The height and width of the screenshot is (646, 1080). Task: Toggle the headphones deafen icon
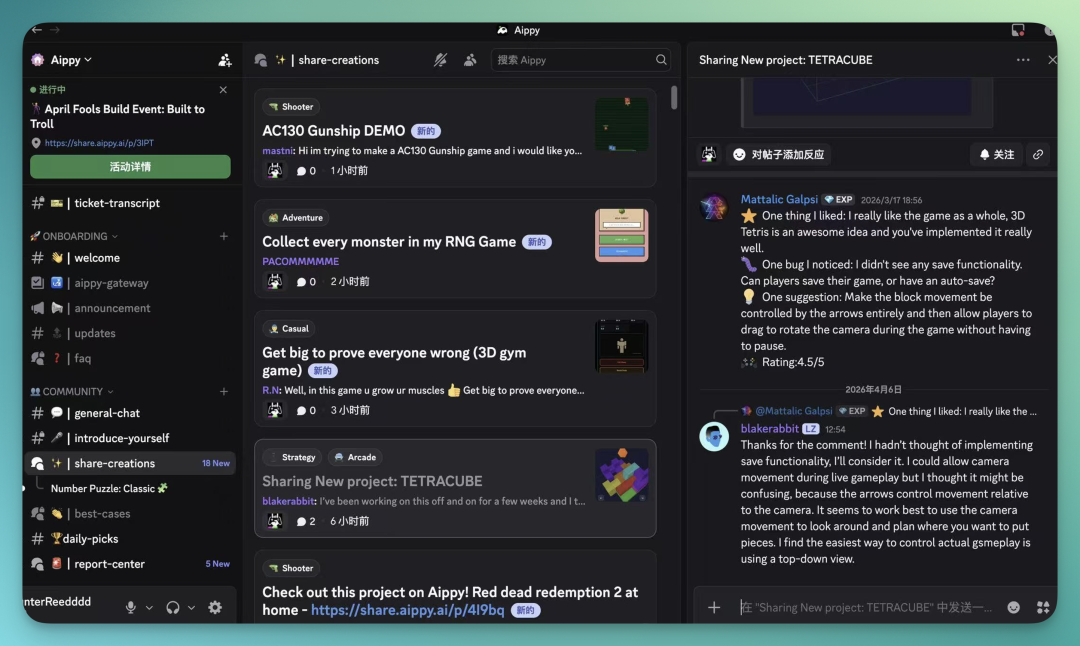point(173,607)
